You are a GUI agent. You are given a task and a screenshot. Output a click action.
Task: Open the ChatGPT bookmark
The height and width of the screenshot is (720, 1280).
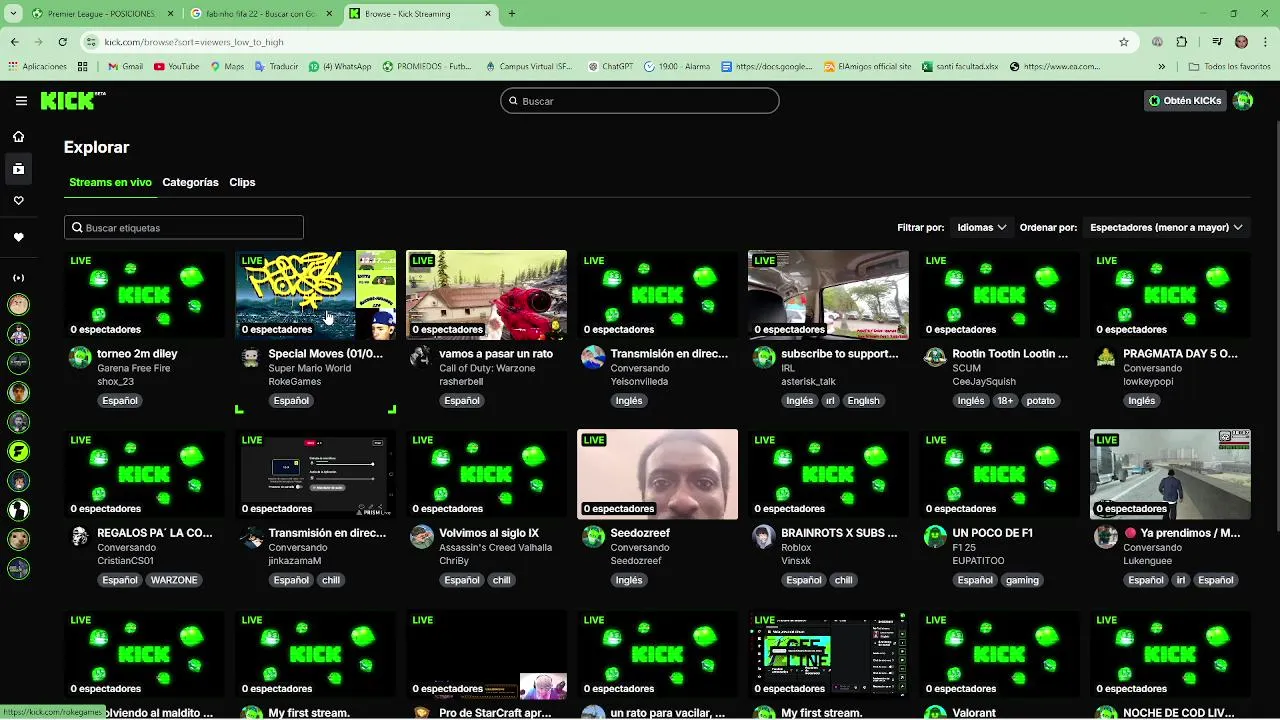point(611,67)
